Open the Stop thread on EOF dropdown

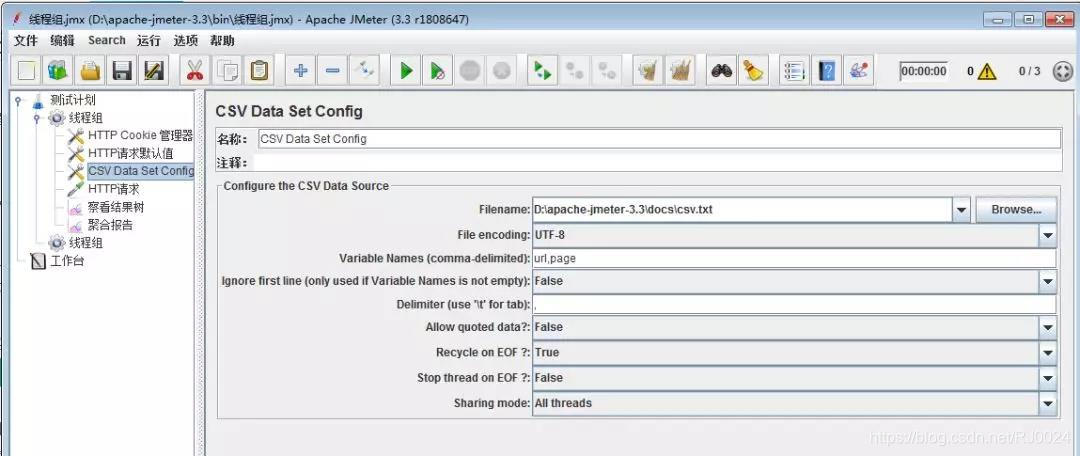(1048, 378)
